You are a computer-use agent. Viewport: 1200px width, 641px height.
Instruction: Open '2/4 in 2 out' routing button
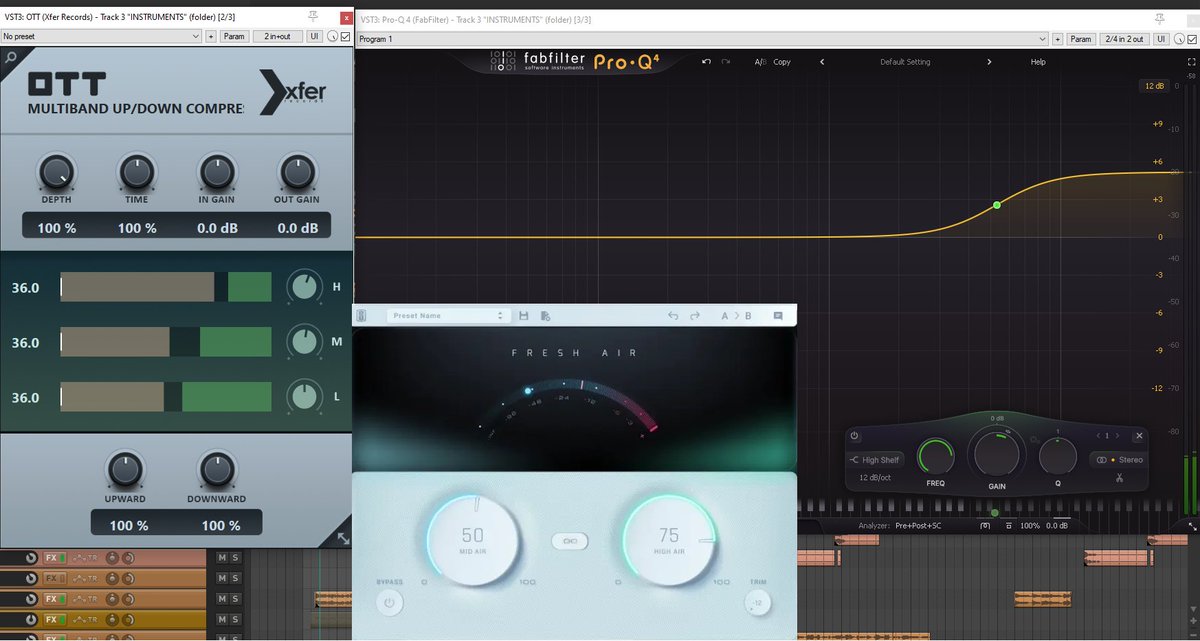tap(1124, 39)
